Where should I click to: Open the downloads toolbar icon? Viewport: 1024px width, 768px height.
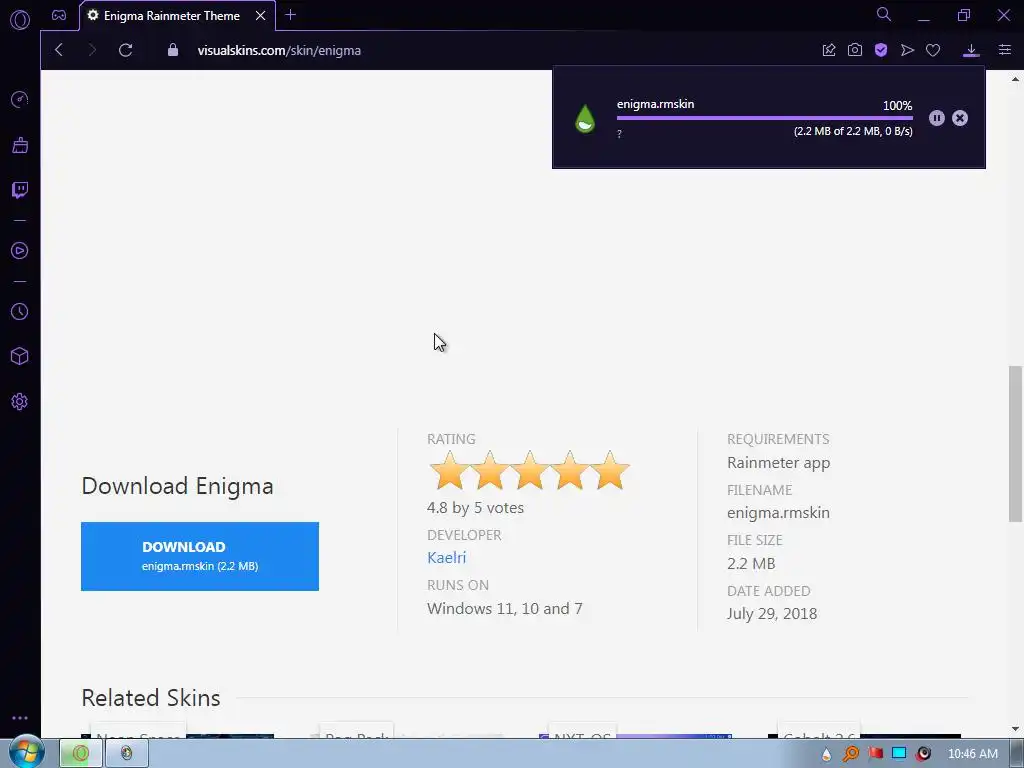[971, 50]
